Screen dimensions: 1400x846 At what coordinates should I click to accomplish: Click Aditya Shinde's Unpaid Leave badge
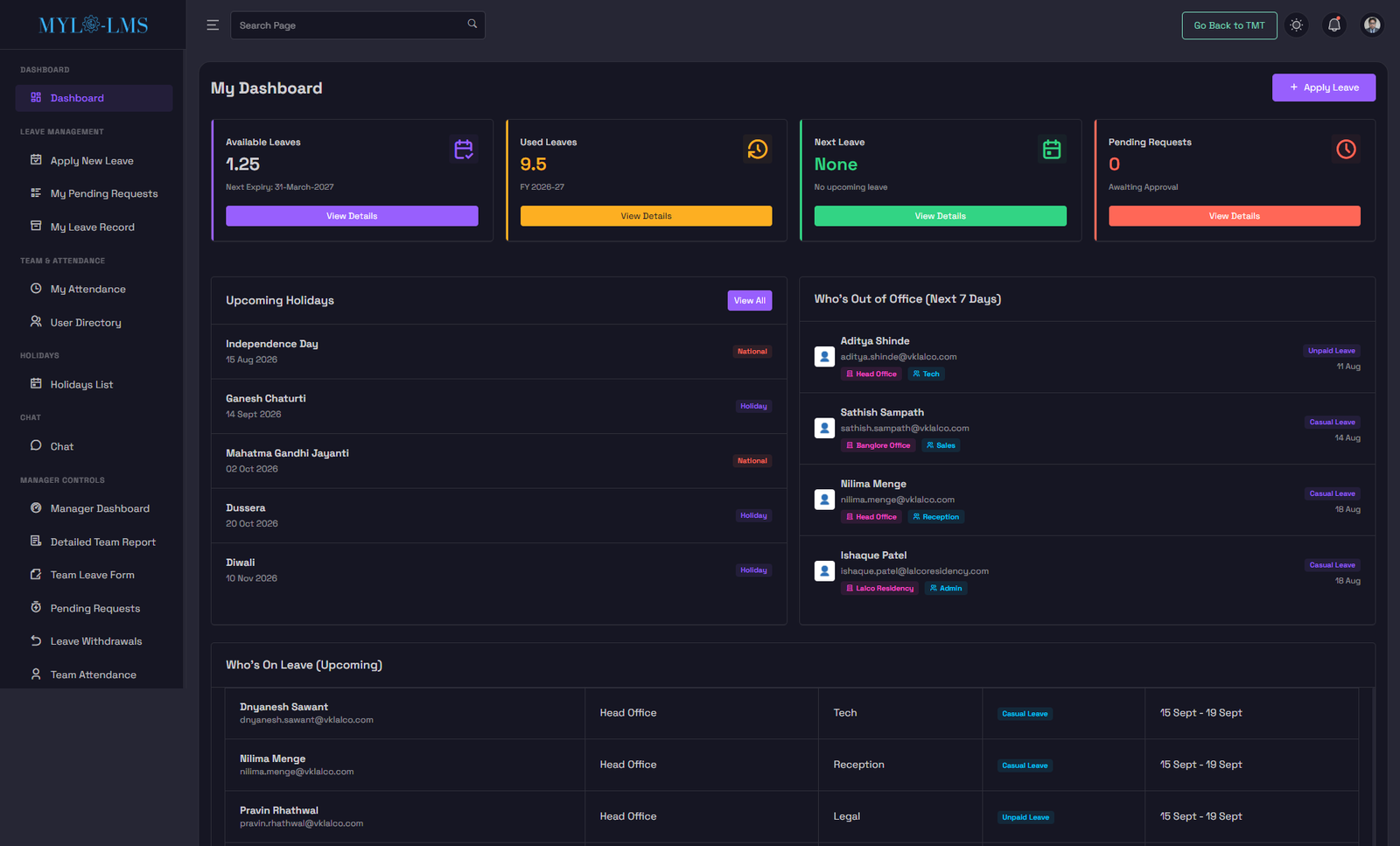click(x=1332, y=351)
